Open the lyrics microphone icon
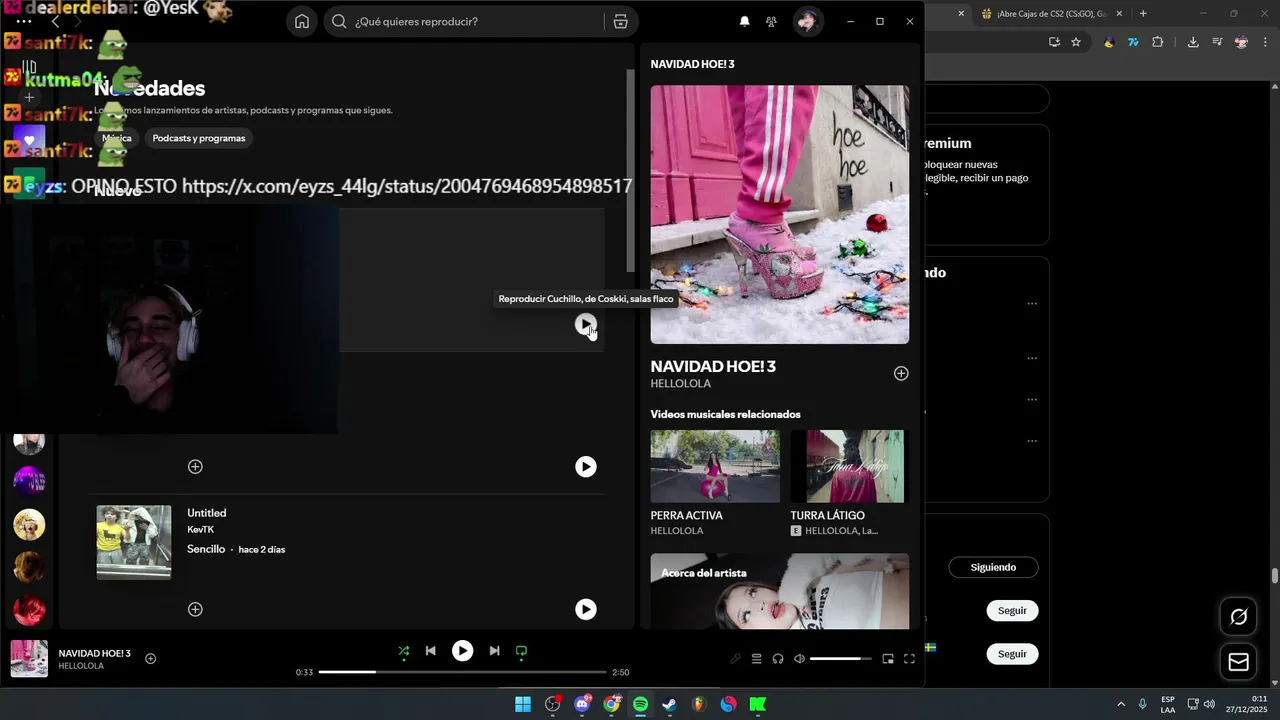Viewport: 1280px width, 720px height. [736, 659]
